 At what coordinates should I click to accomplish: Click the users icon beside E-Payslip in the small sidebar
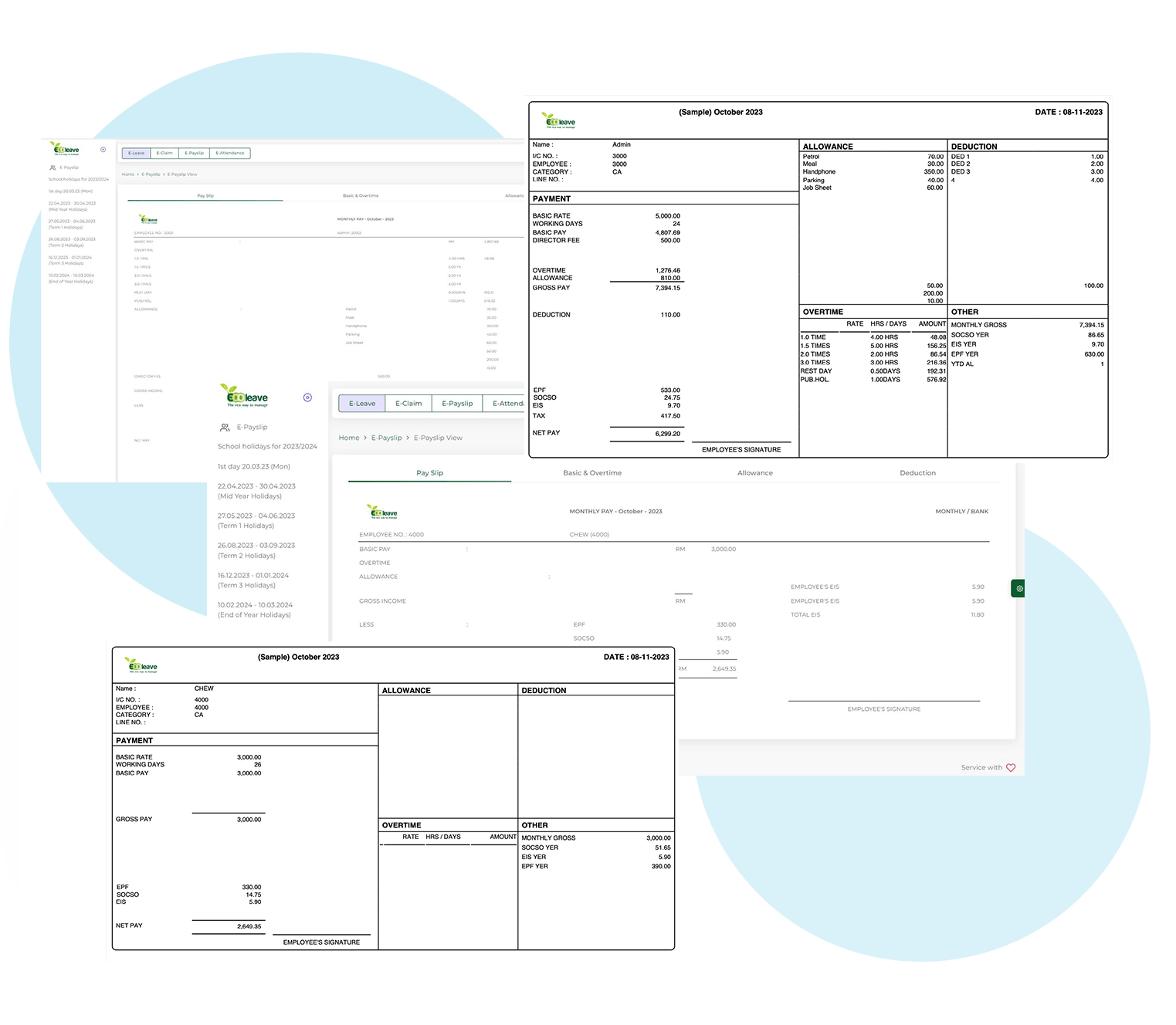(x=53, y=167)
